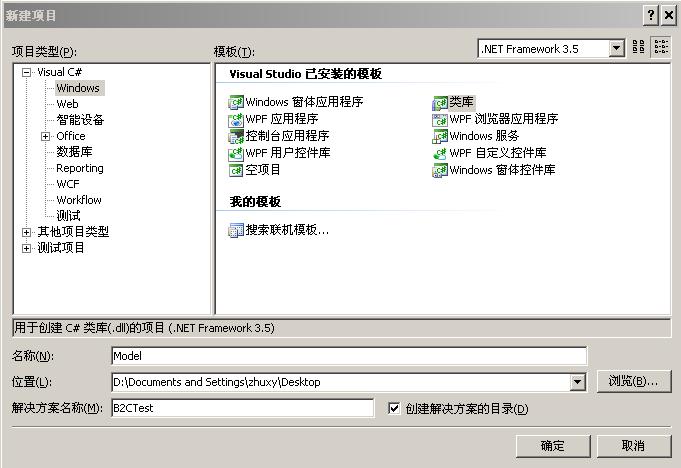Select the WPF 浏览器应用程序 template icon
This screenshot has width=681, height=468.
440,119
